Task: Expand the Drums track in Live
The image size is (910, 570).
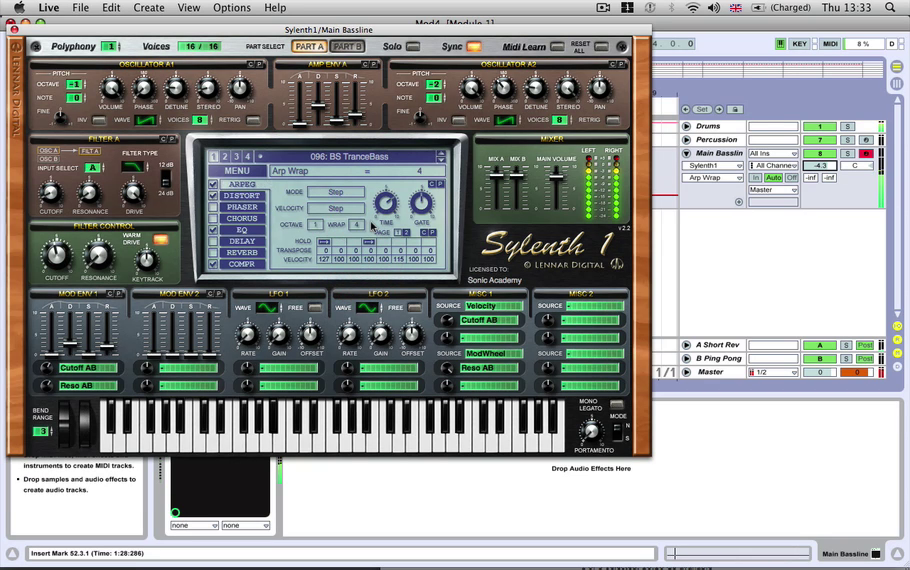Action: 687,126
